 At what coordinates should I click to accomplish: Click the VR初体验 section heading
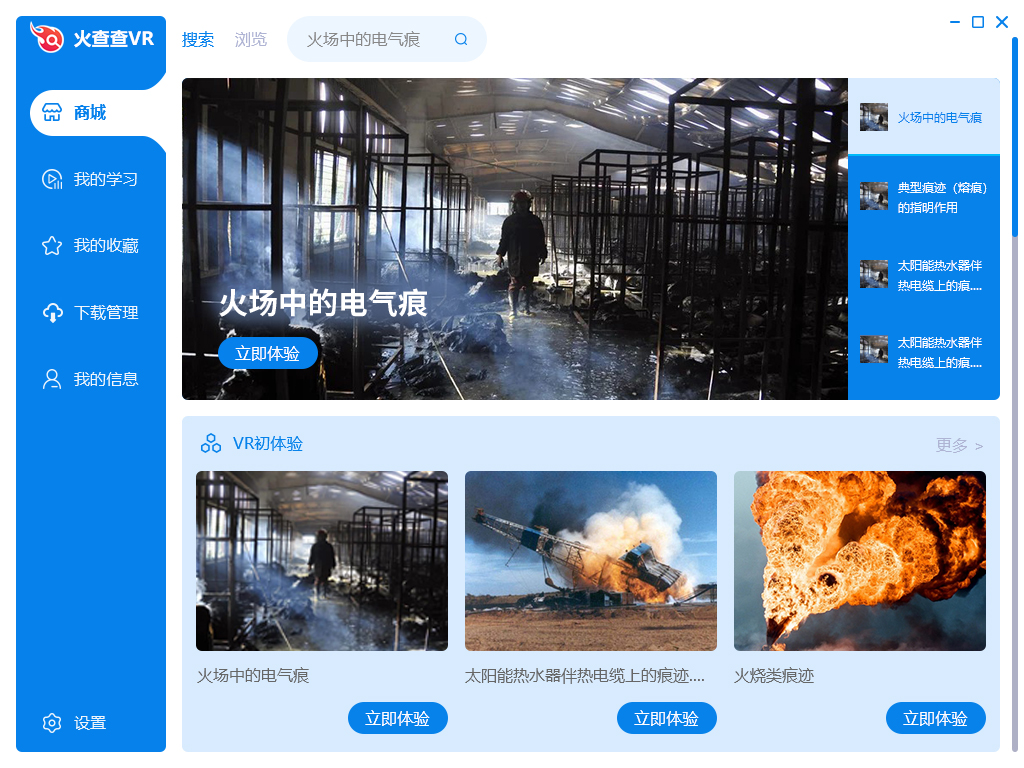(x=268, y=444)
